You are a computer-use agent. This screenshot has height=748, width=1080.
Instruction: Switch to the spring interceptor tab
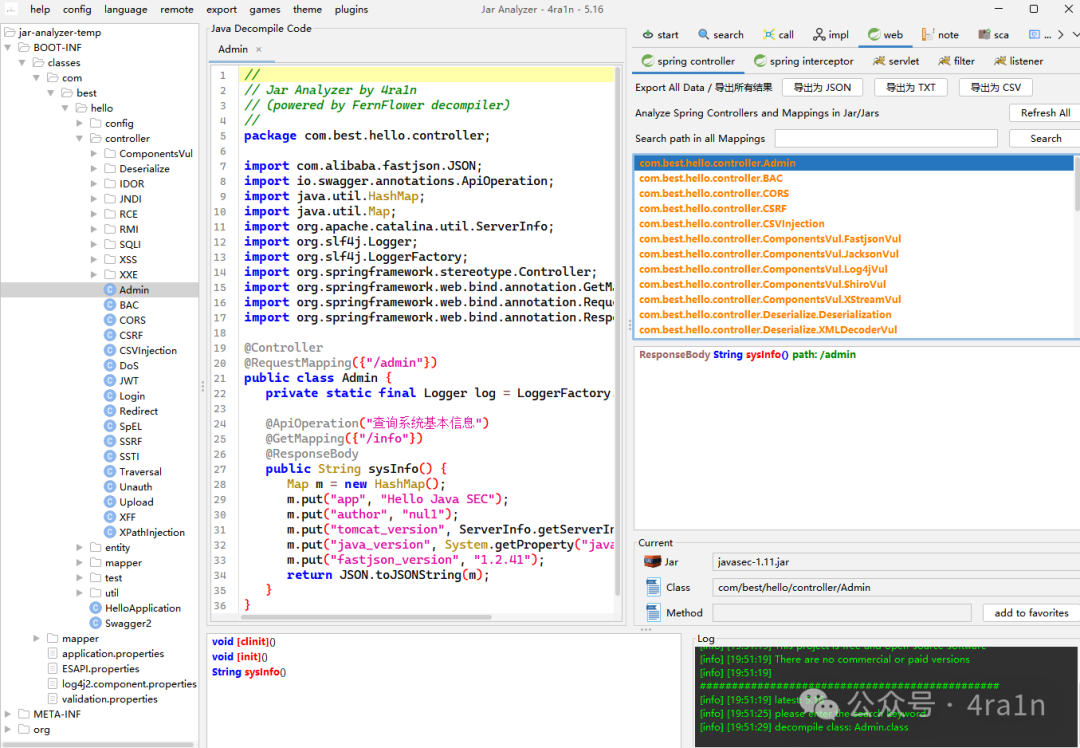coord(803,61)
